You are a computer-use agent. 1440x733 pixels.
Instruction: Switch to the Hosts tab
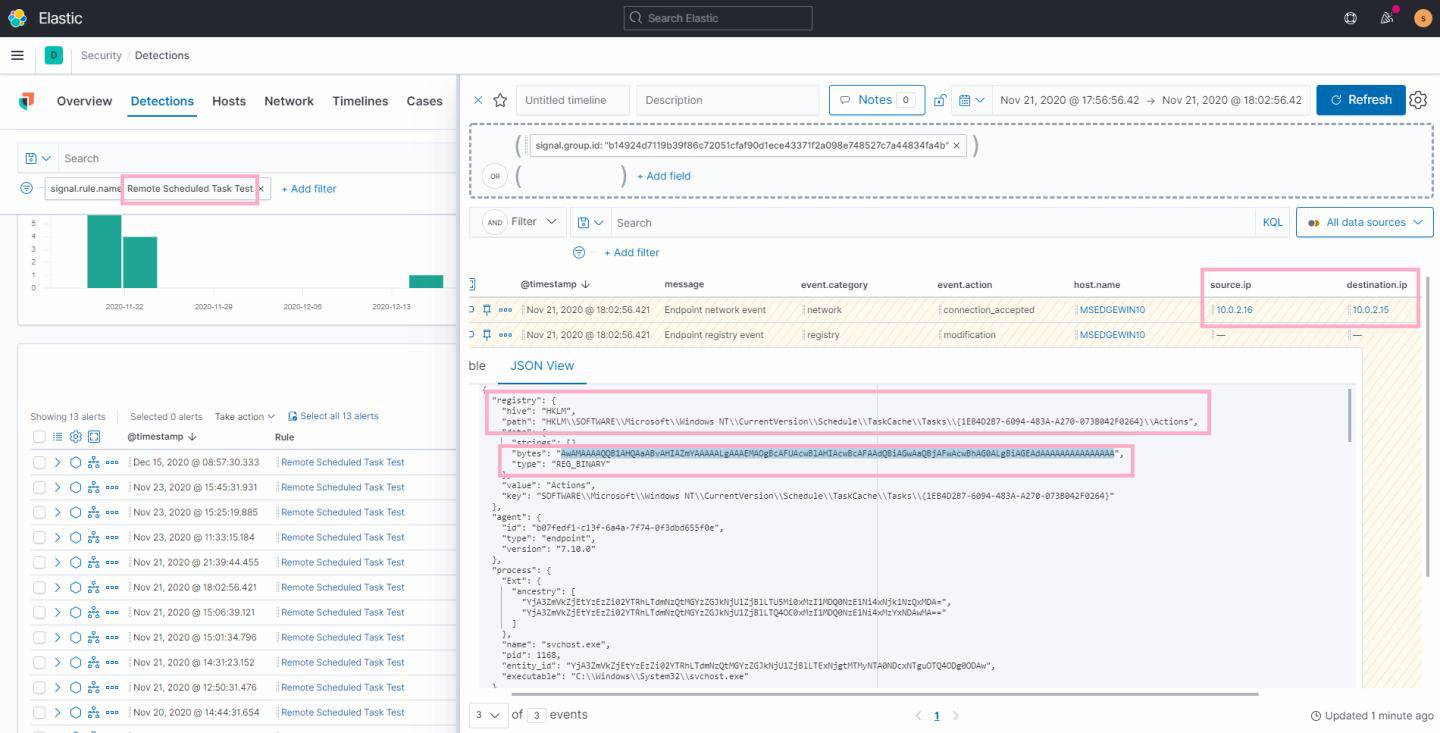pyautogui.click(x=228, y=101)
